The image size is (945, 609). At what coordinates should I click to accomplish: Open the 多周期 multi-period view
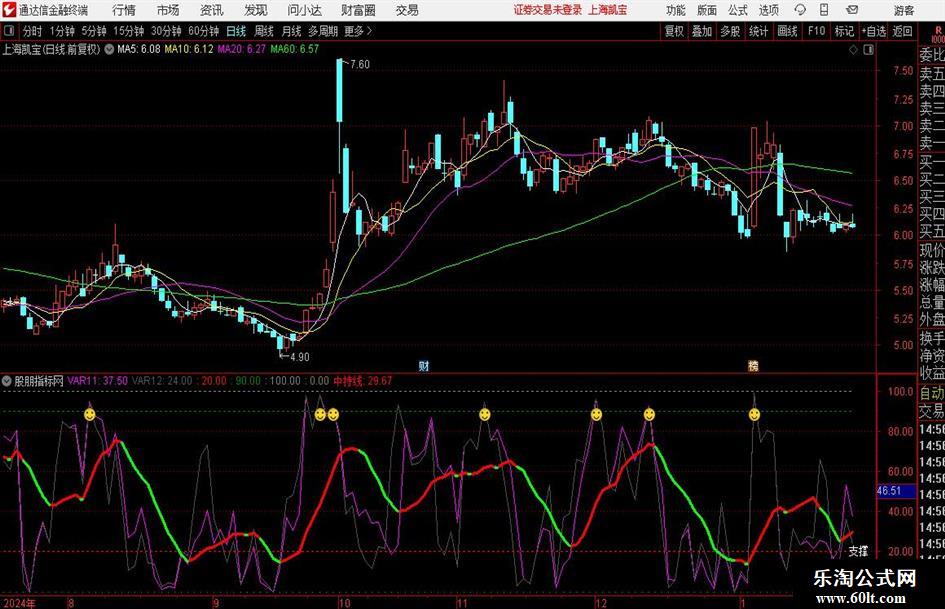tap(323, 31)
